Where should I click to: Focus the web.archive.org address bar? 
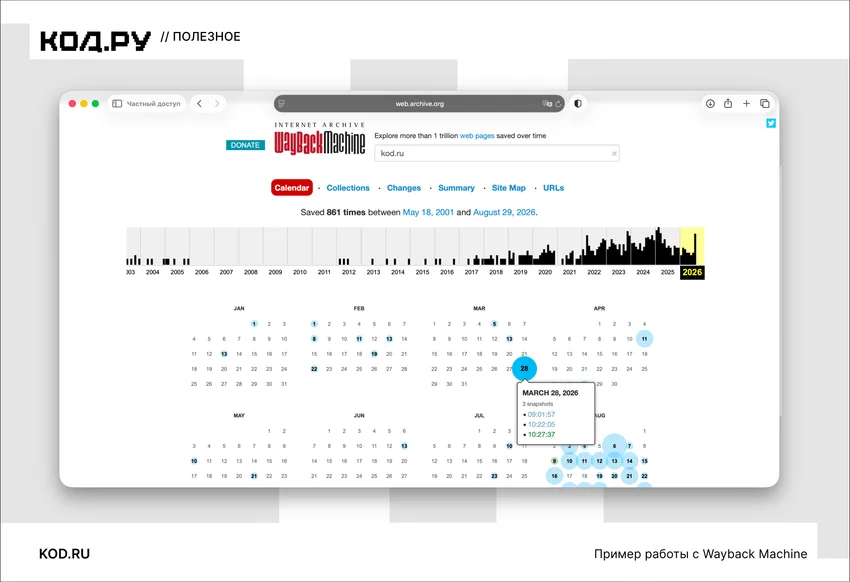coord(420,104)
